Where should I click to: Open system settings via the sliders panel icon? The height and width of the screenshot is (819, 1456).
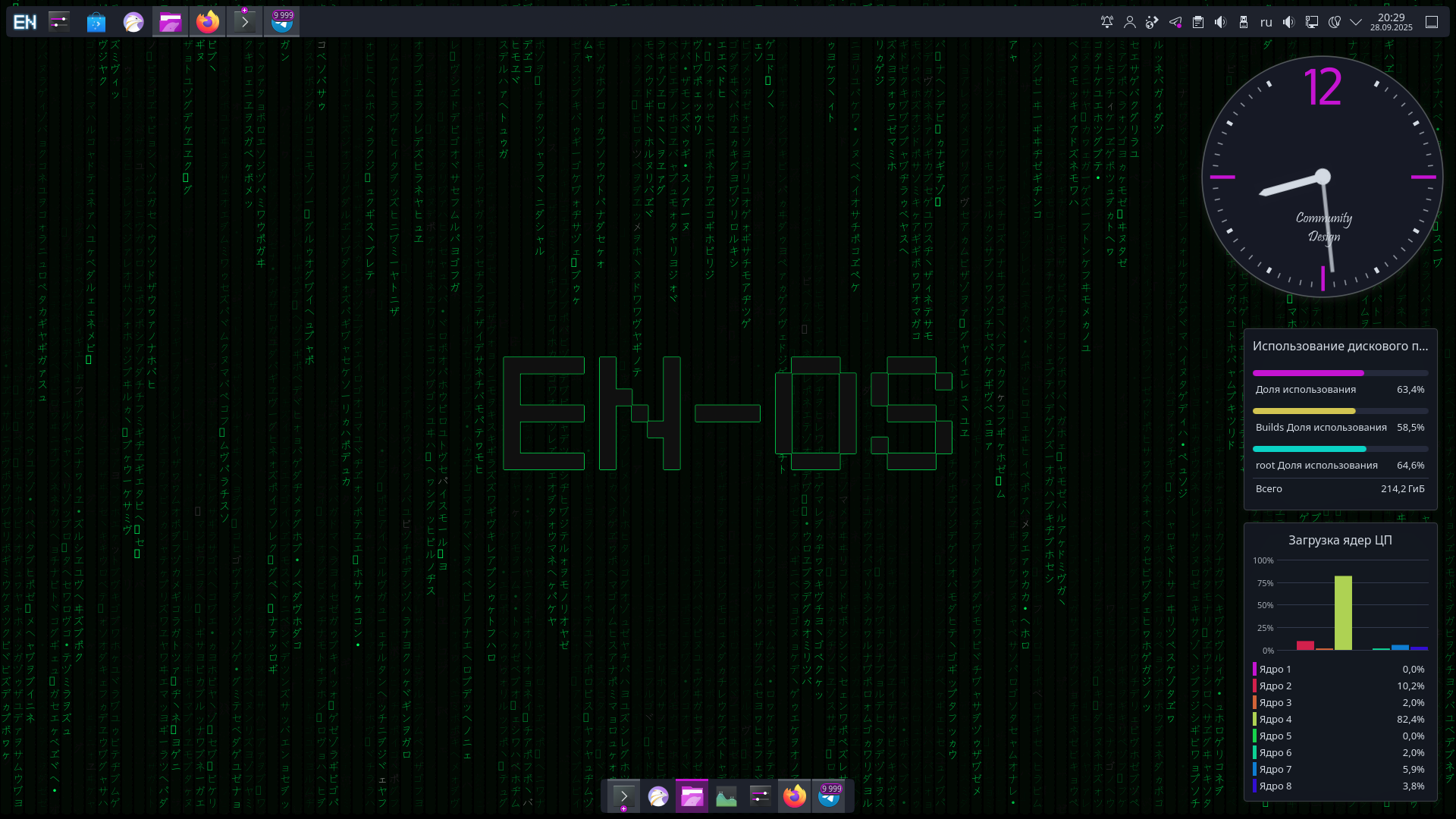tap(59, 21)
